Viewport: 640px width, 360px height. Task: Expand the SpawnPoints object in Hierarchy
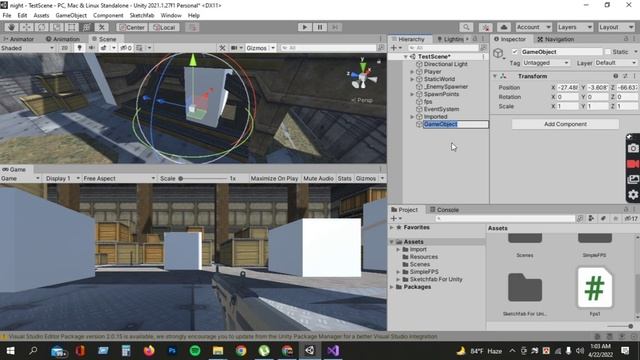412,94
